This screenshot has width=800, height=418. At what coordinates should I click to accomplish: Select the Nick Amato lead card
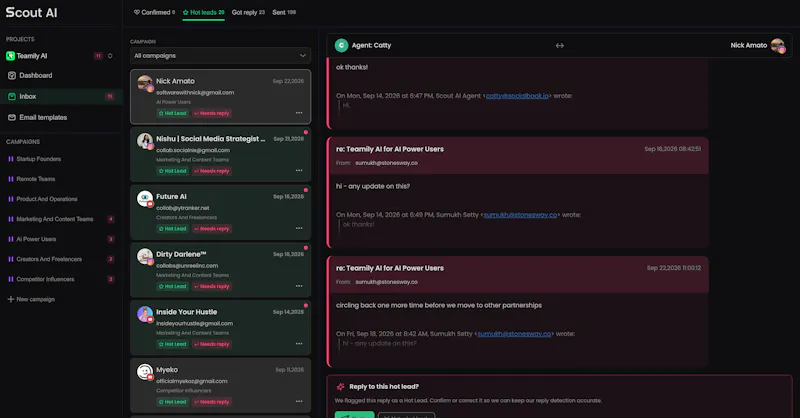pos(220,97)
